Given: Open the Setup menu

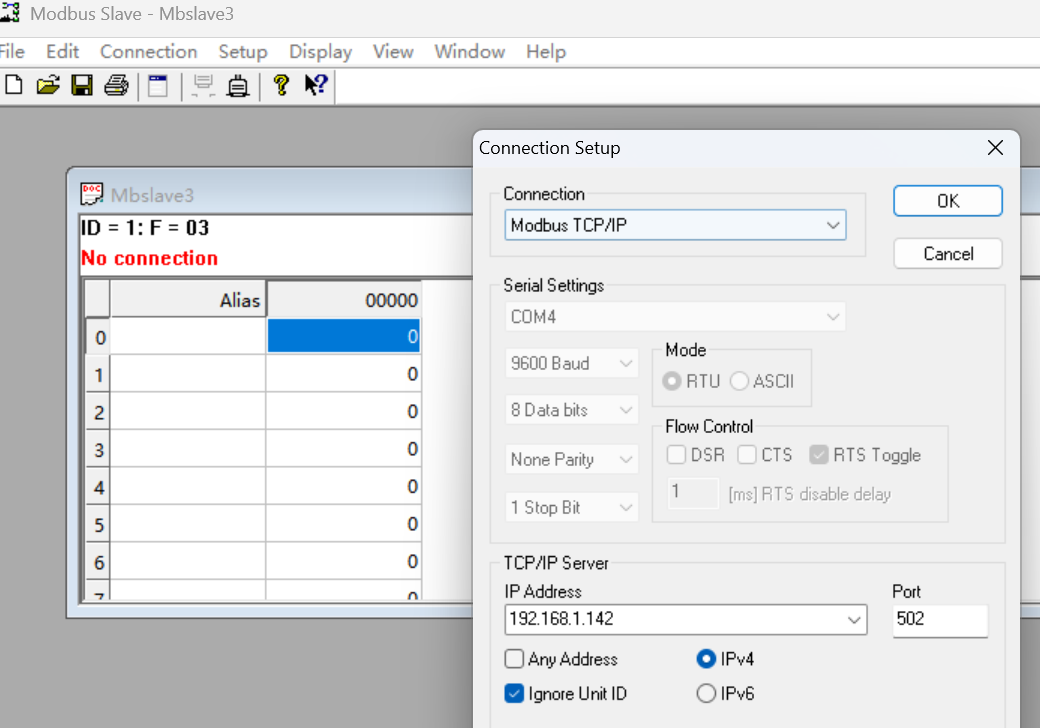Looking at the screenshot, I should click(x=243, y=52).
